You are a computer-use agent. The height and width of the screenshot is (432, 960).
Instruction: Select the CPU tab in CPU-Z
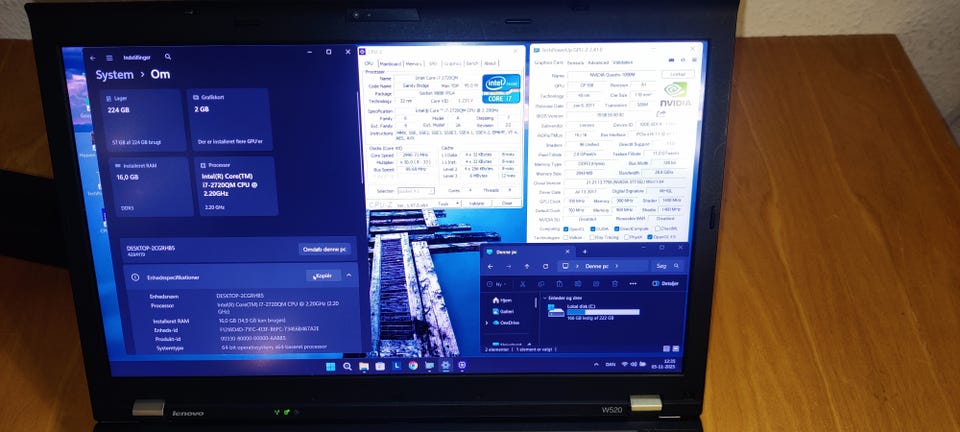coord(369,64)
